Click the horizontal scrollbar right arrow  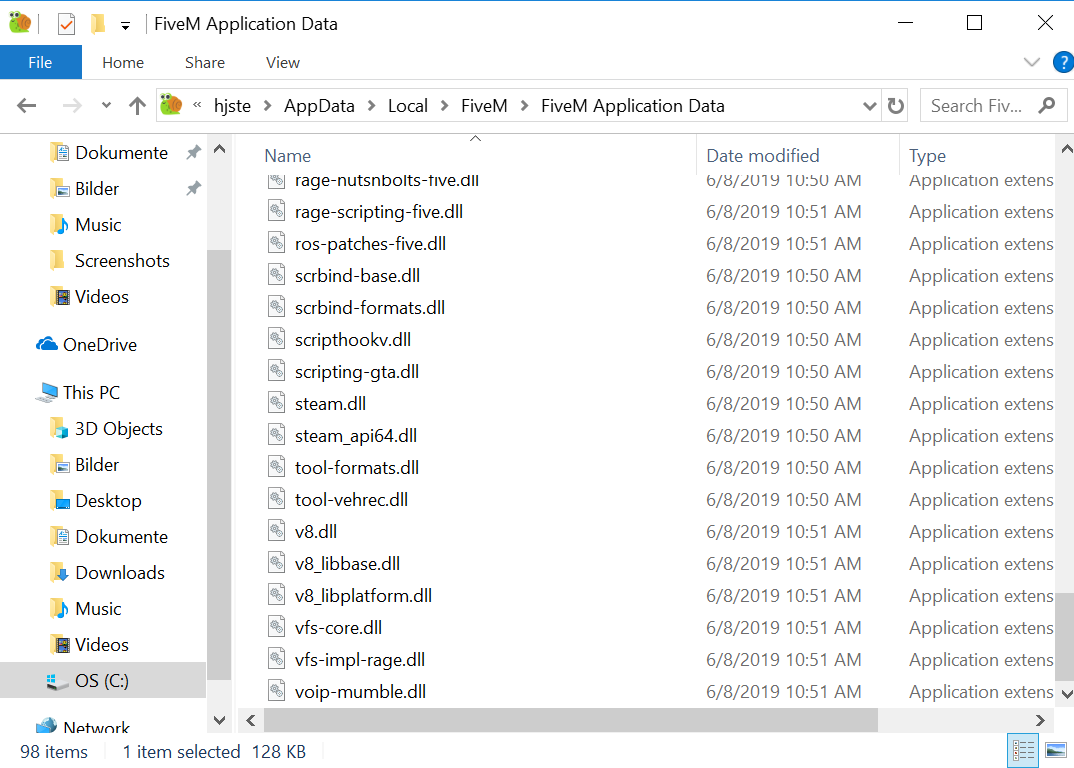click(x=1040, y=720)
